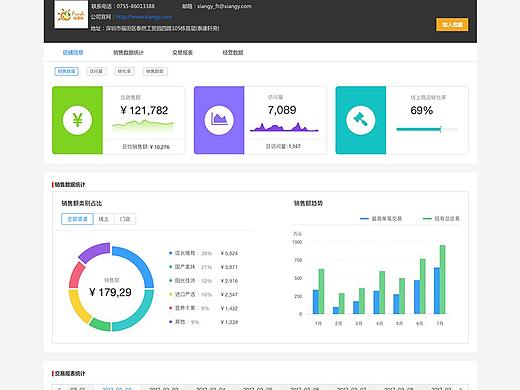Click the green bar for 7月
Viewport: 520px width, 390px height.
tap(443, 280)
